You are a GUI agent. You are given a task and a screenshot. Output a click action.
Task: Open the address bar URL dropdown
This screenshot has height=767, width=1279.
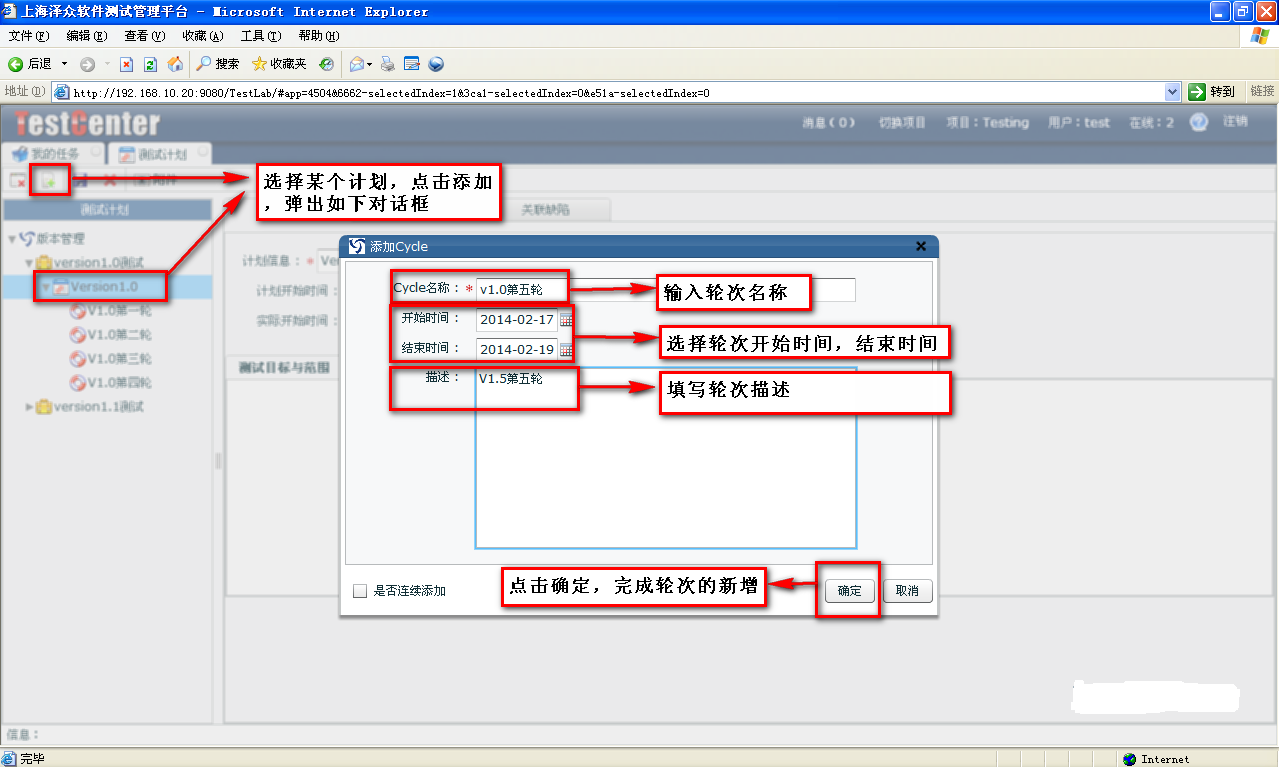pos(1173,92)
